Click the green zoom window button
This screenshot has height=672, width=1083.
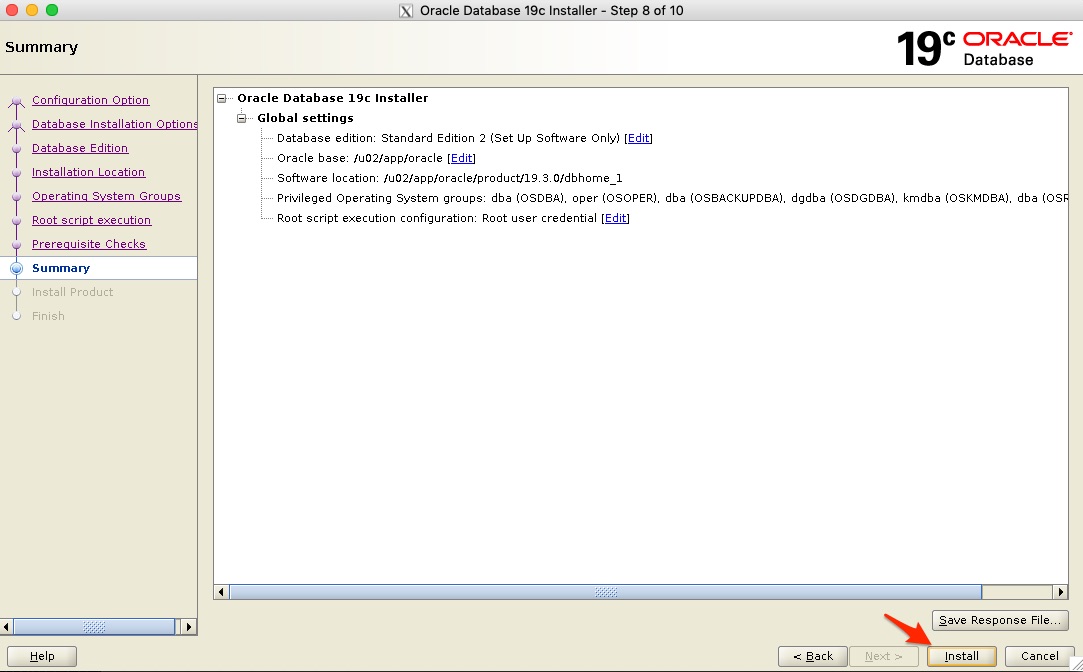click(52, 10)
